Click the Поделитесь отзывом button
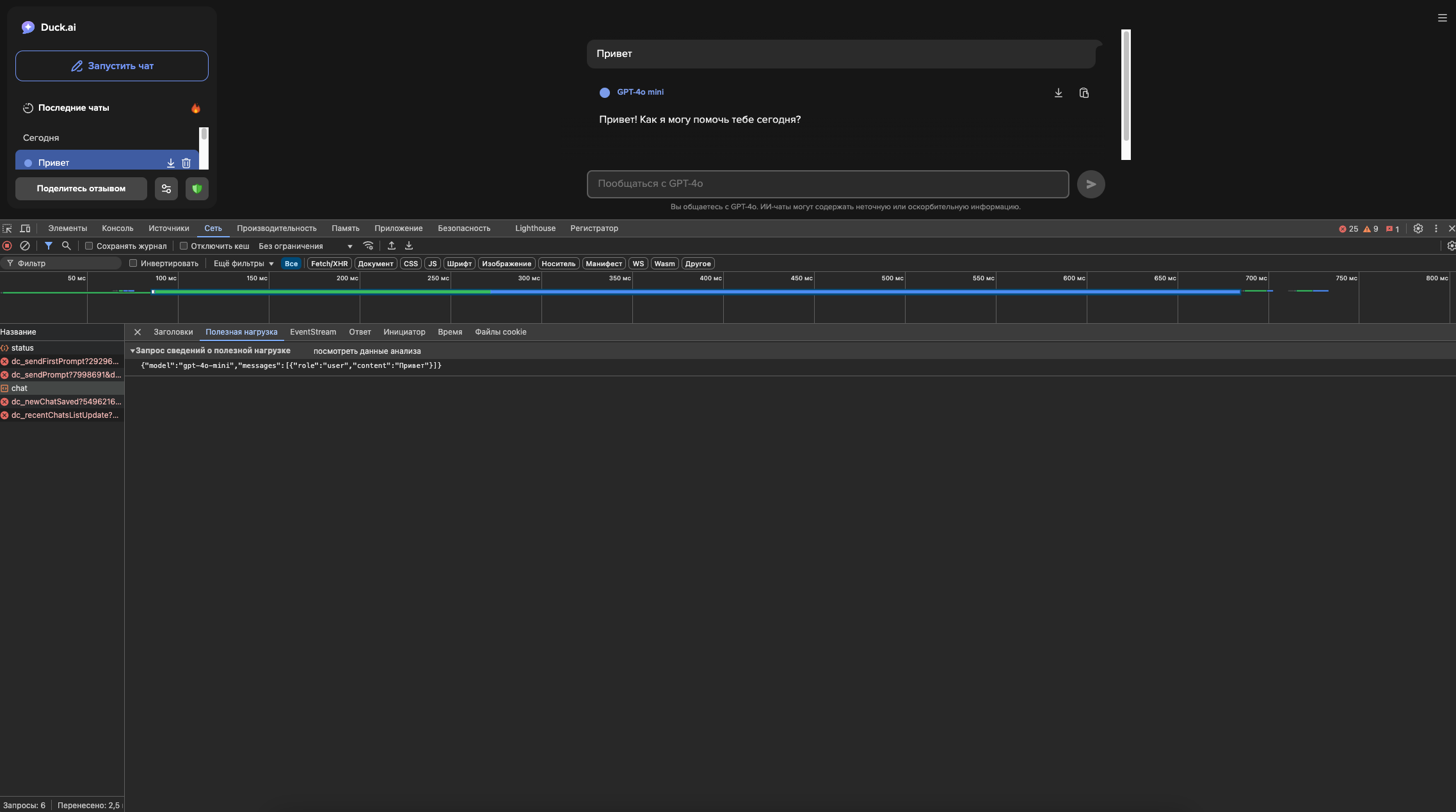Image resolution: width=1456 pixels, height=812 pixels. 81,189
